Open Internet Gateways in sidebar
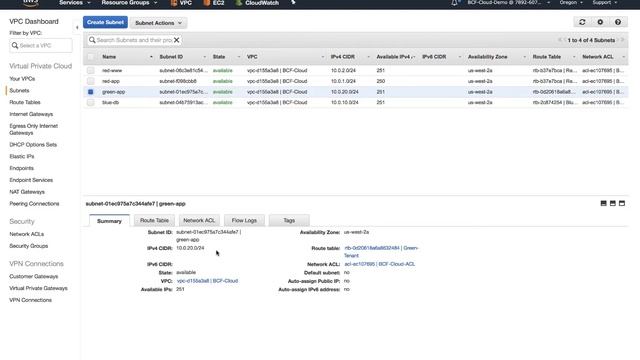Image resolution: width=640 pixels, height=360 pixels. [31, 114]
